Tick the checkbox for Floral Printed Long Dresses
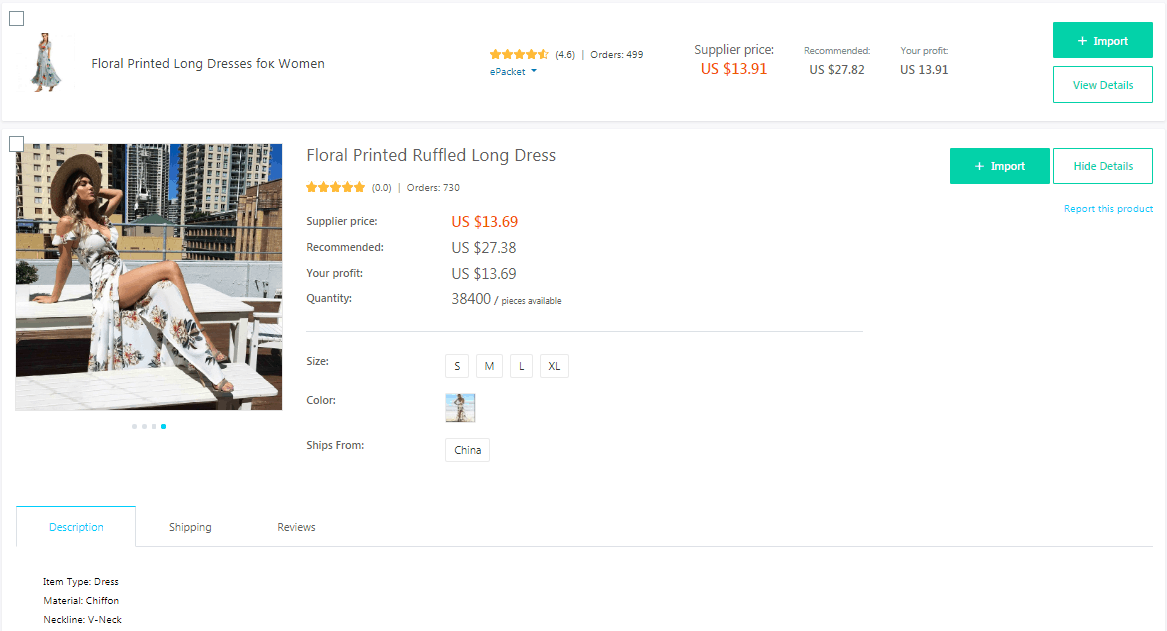This screenshot has height=631, width=1167. (x=17, y=18)
